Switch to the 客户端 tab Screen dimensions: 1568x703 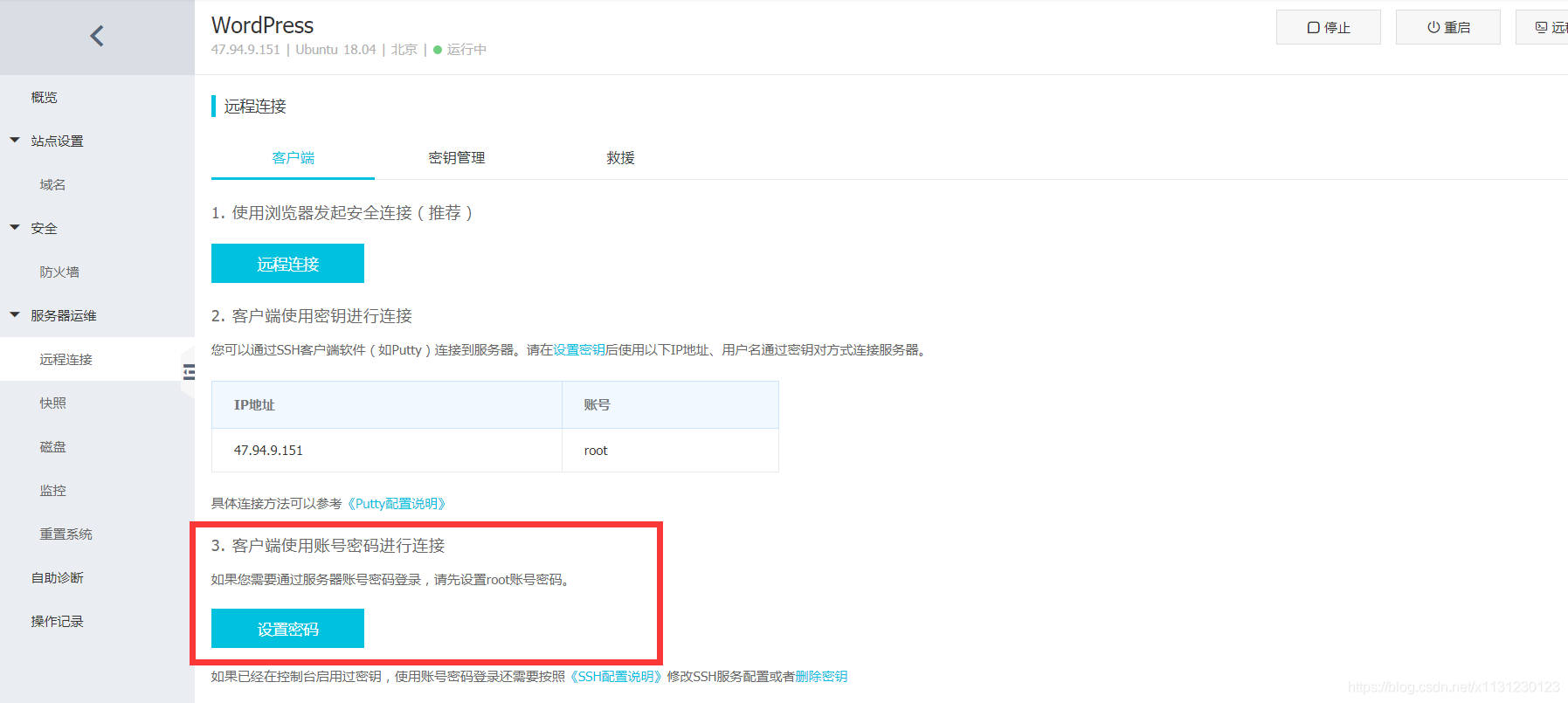click(x=293, y=158)
